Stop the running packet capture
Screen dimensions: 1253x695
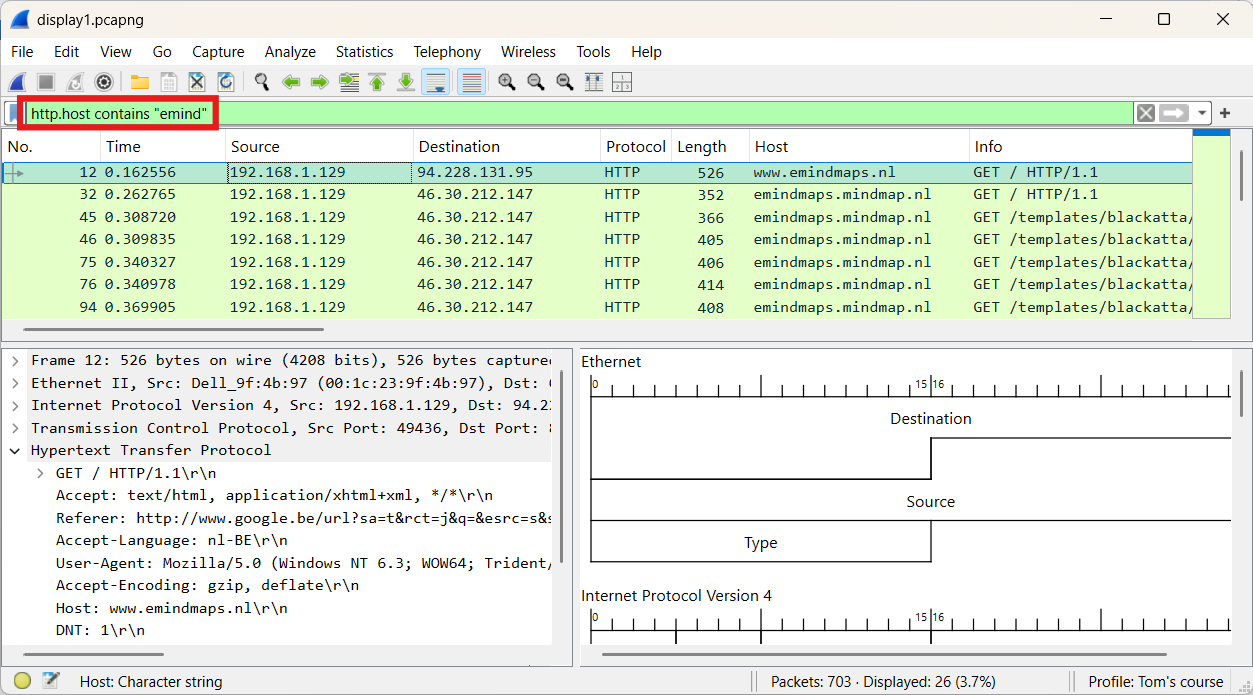coord(46,82)
